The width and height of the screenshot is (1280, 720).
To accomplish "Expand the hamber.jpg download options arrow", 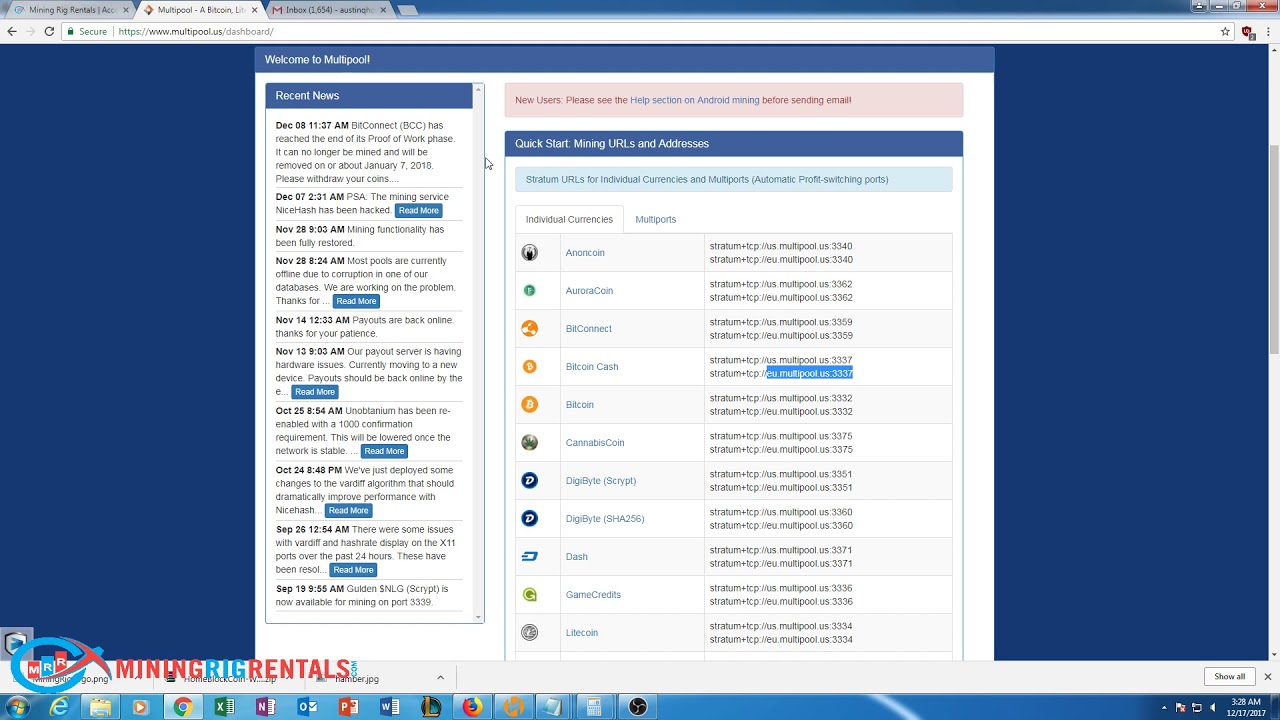I will [x=440, y=678].
